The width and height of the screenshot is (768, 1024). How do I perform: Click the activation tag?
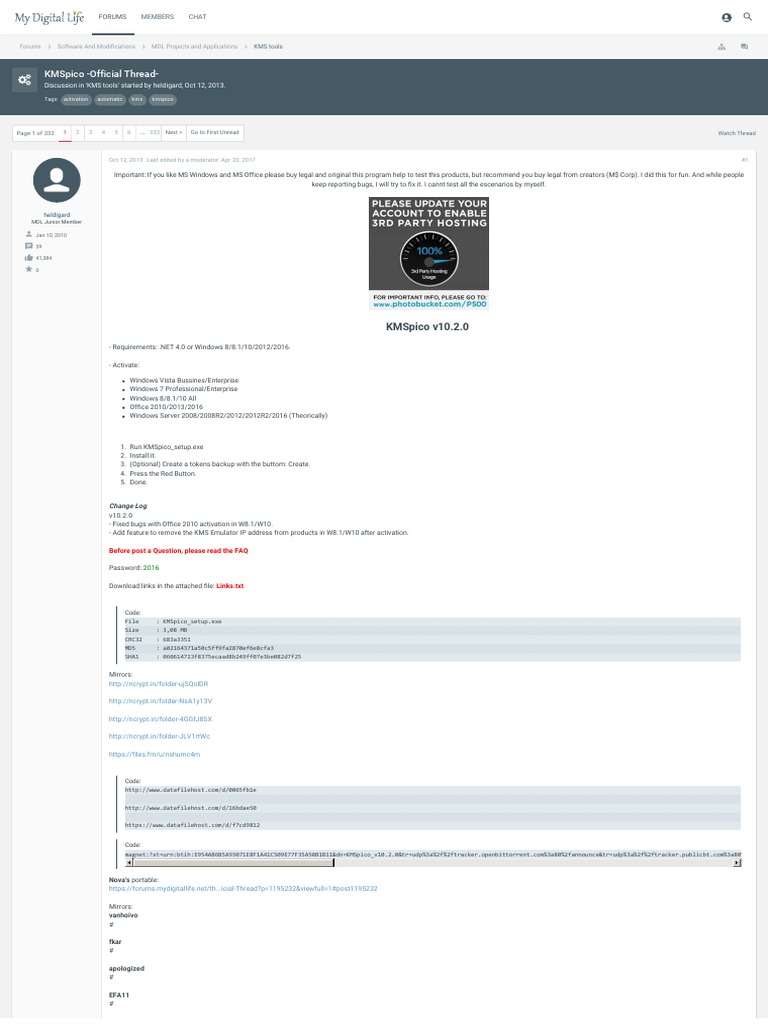76,99
